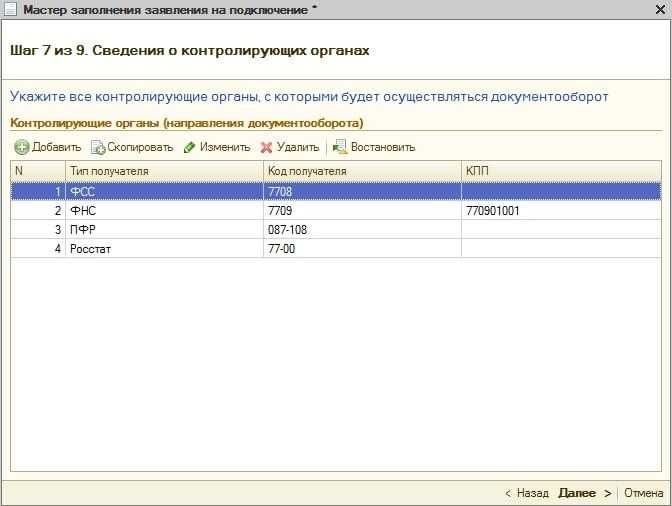The image size is (672, 506).
Task: Click empty КПП cell in Росстат row
Action: [x=561, y=249]
